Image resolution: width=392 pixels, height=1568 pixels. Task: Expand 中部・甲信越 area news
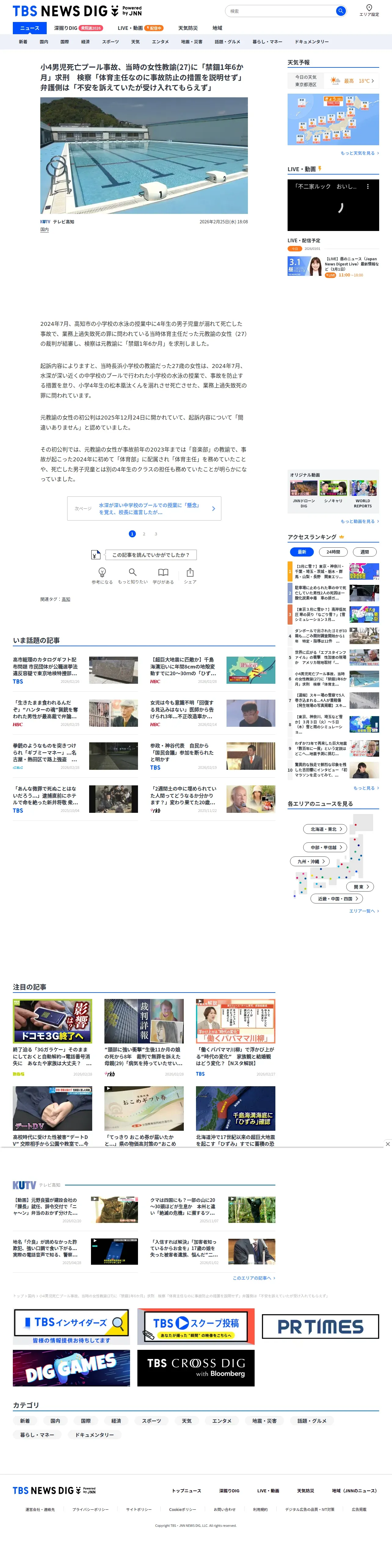point(326,847)
